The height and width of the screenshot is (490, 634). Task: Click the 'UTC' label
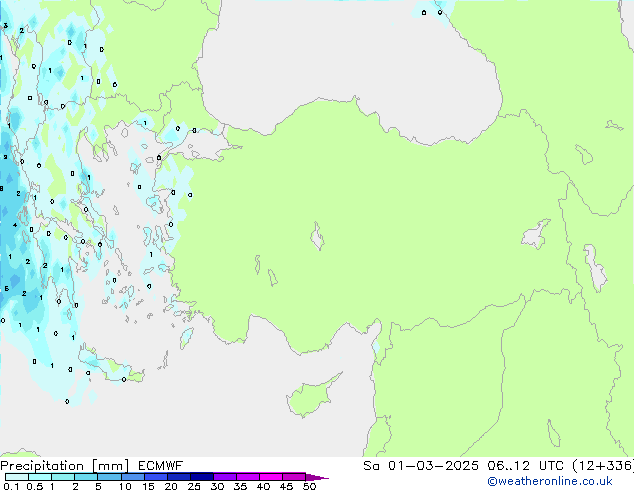click(x=551, y=466)
